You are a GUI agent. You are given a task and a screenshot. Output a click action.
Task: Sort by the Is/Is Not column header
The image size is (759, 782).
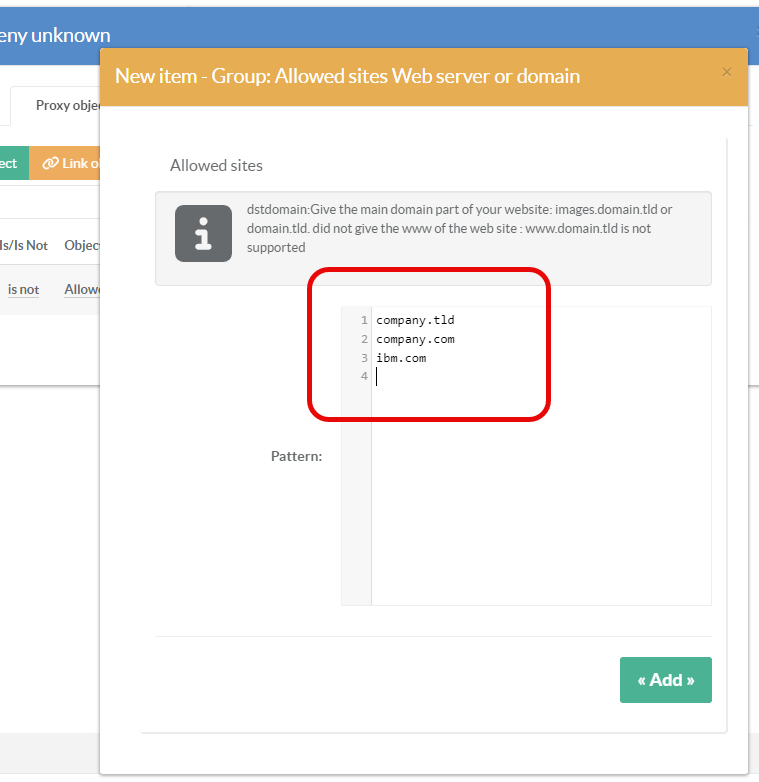tap(23, 245)
